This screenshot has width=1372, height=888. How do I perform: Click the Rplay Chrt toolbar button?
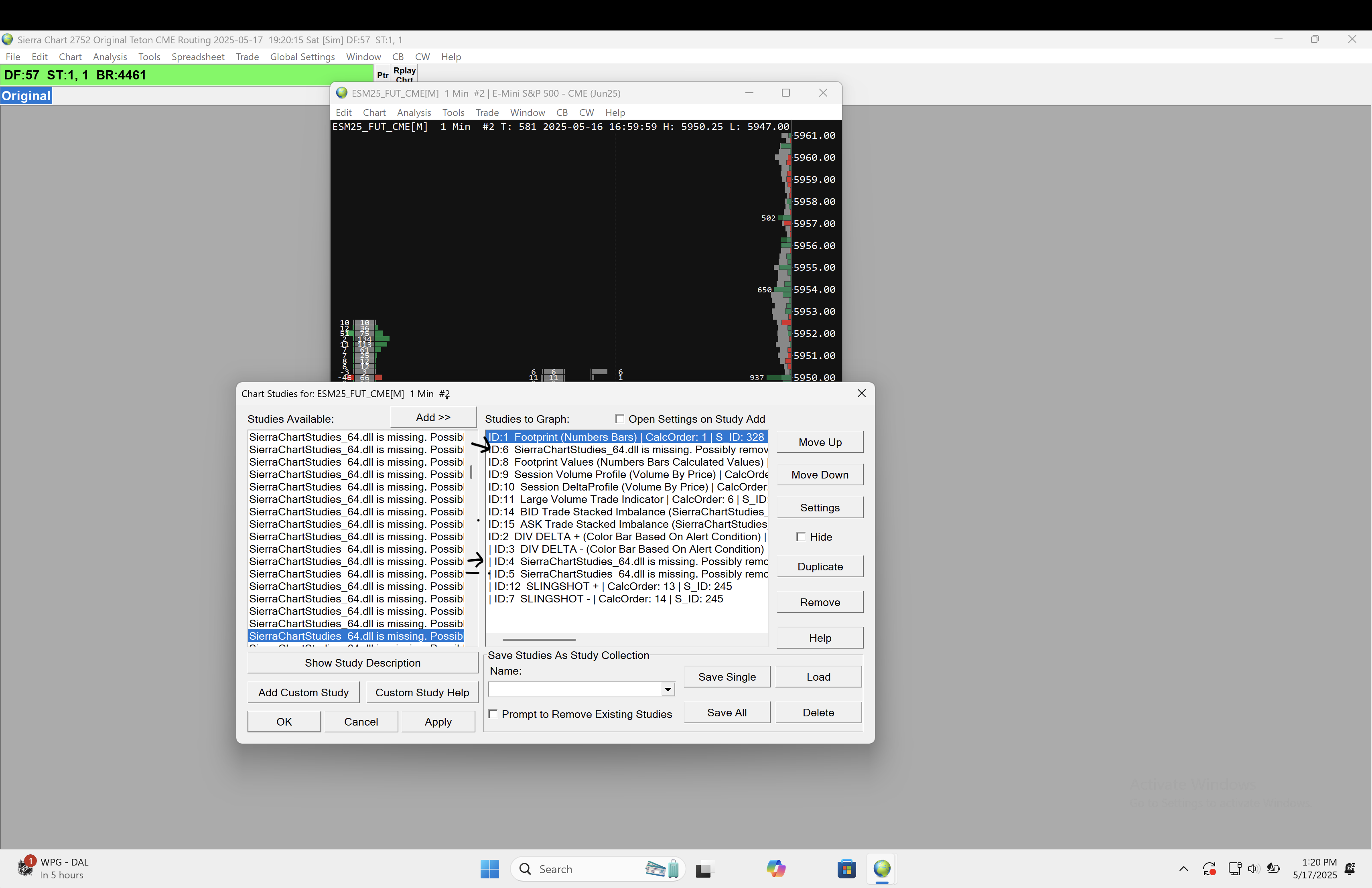[x=404, y=74]
